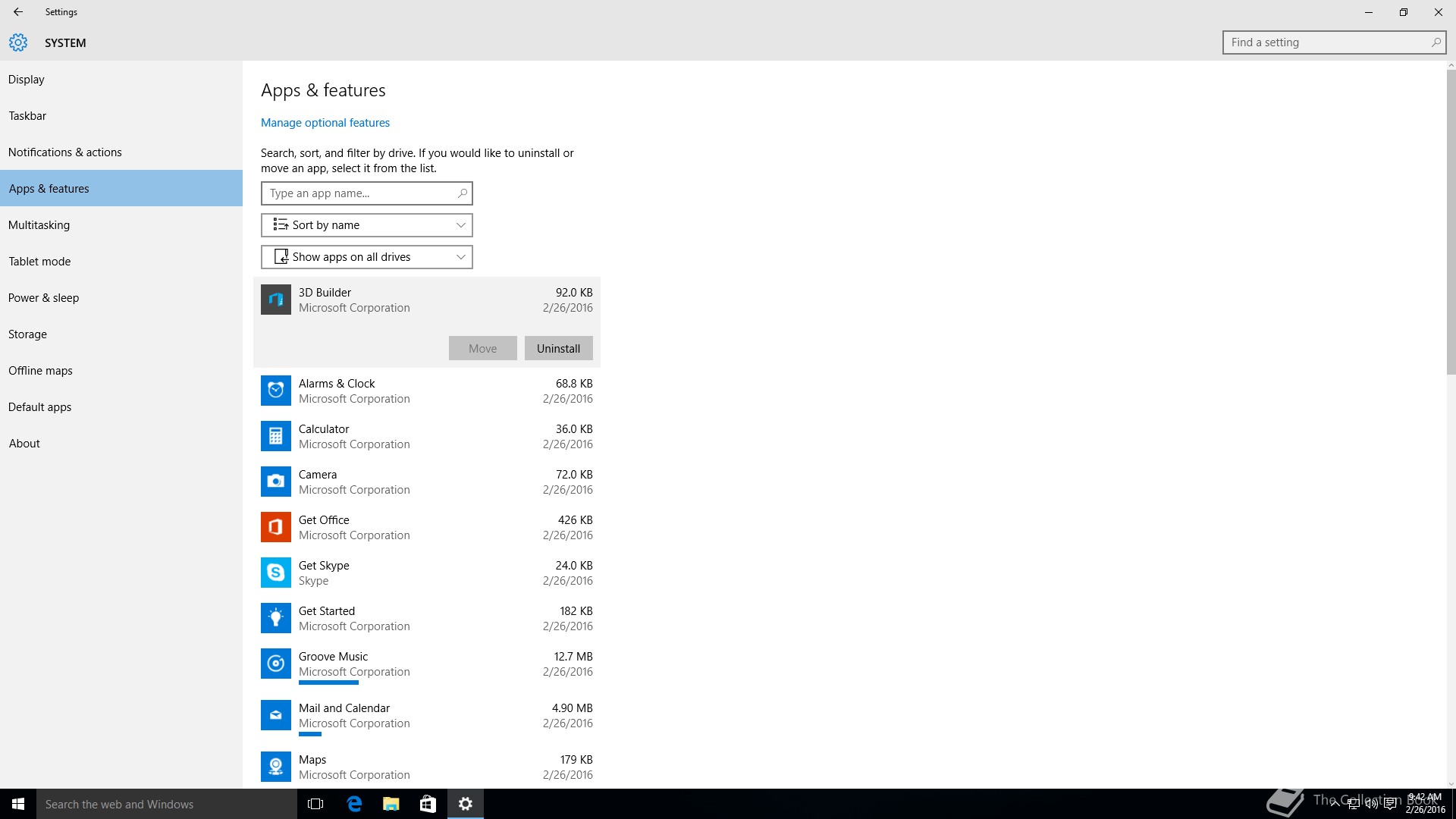Image resolution: width=1456 pixels, height=819 pixels.
Task: Go to Storage settings
Action: (x=121, y=334)
